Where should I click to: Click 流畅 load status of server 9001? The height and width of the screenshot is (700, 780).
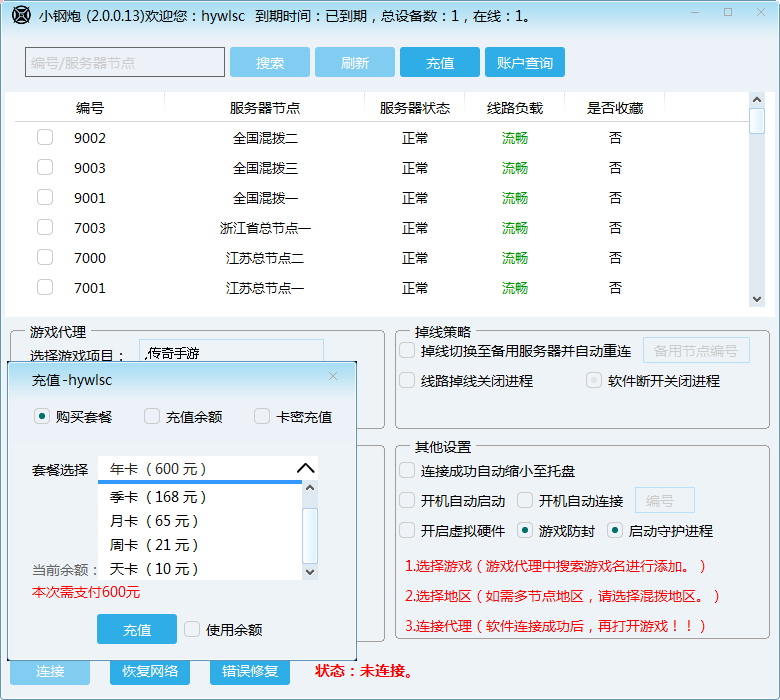tap(514, 198)
